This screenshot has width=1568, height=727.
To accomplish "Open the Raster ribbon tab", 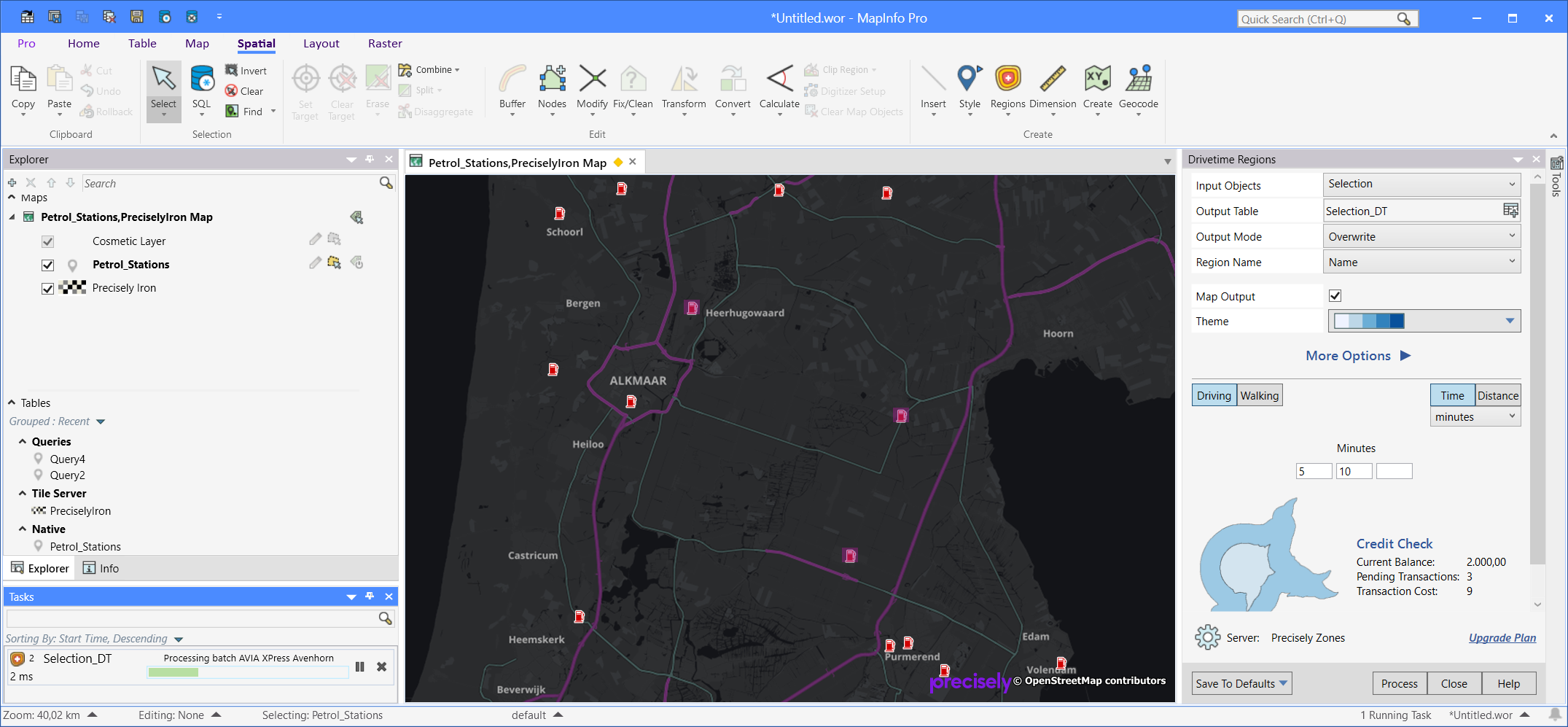I will (385, 44).
